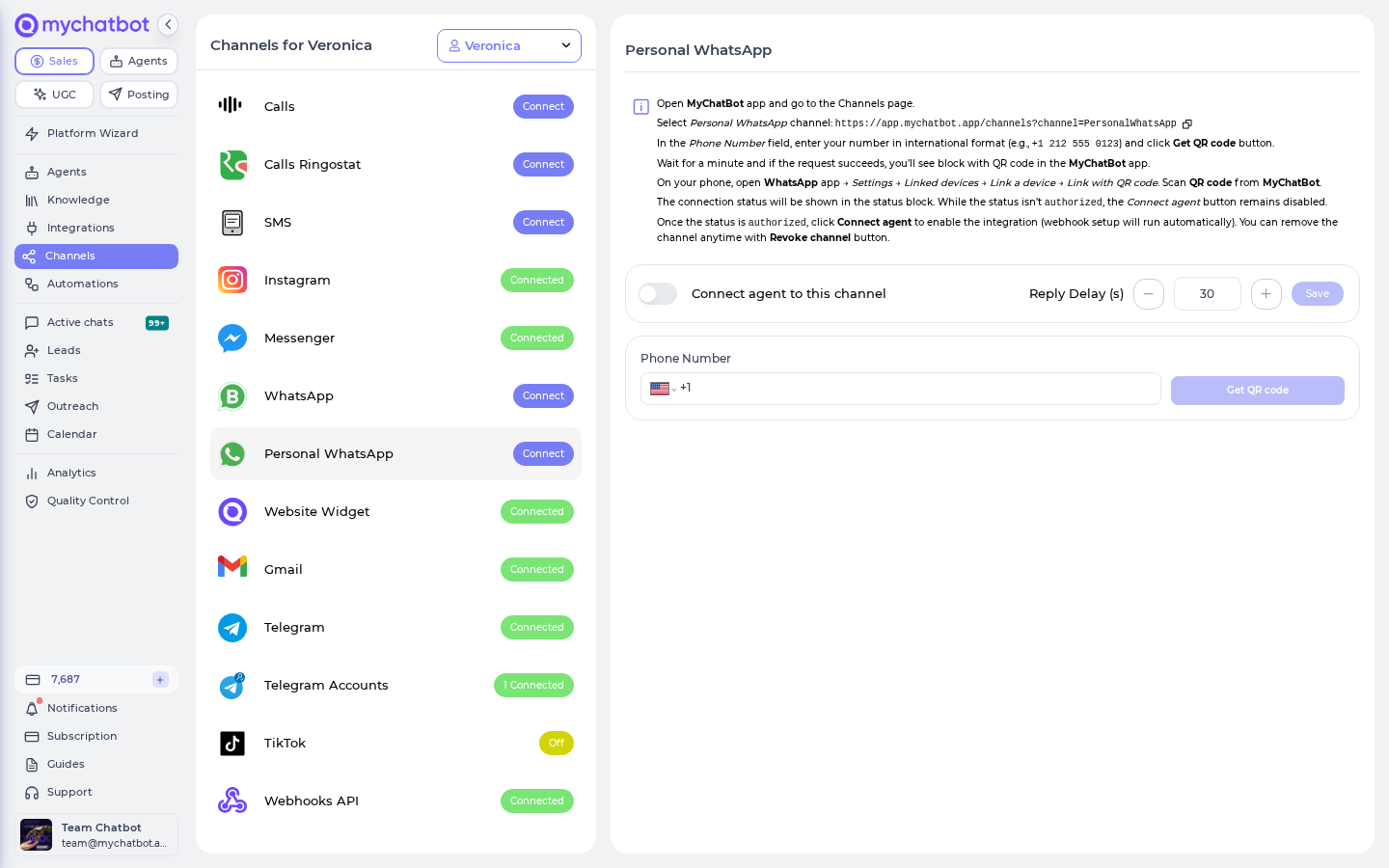Click the Save button for reply delay

tap(1318, 294)
